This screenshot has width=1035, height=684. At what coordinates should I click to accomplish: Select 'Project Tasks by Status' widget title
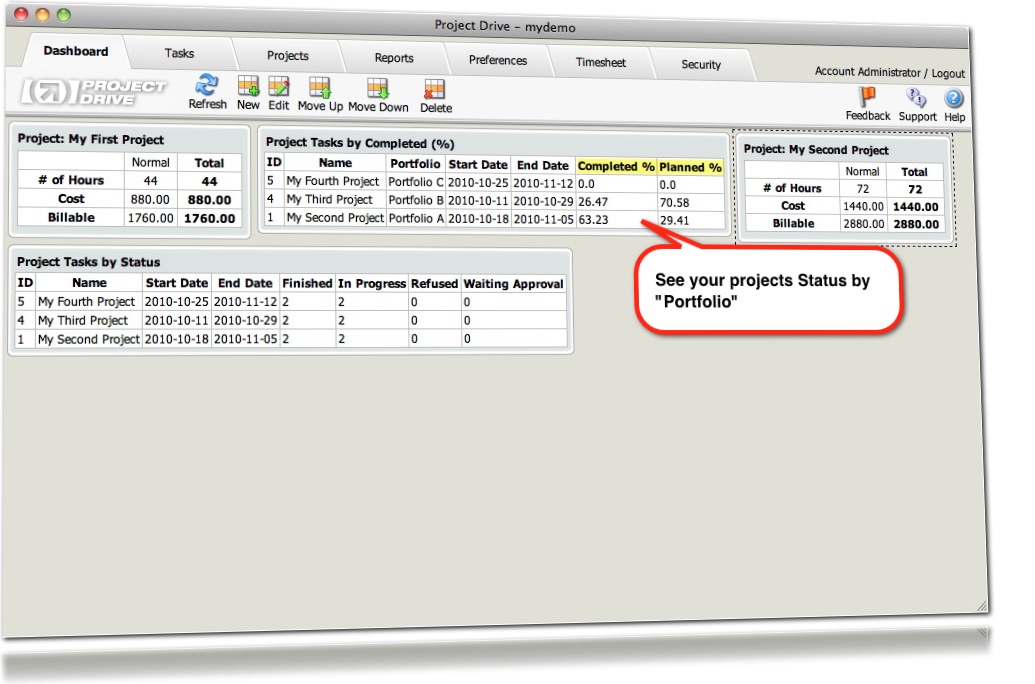[x=88, y=262]
